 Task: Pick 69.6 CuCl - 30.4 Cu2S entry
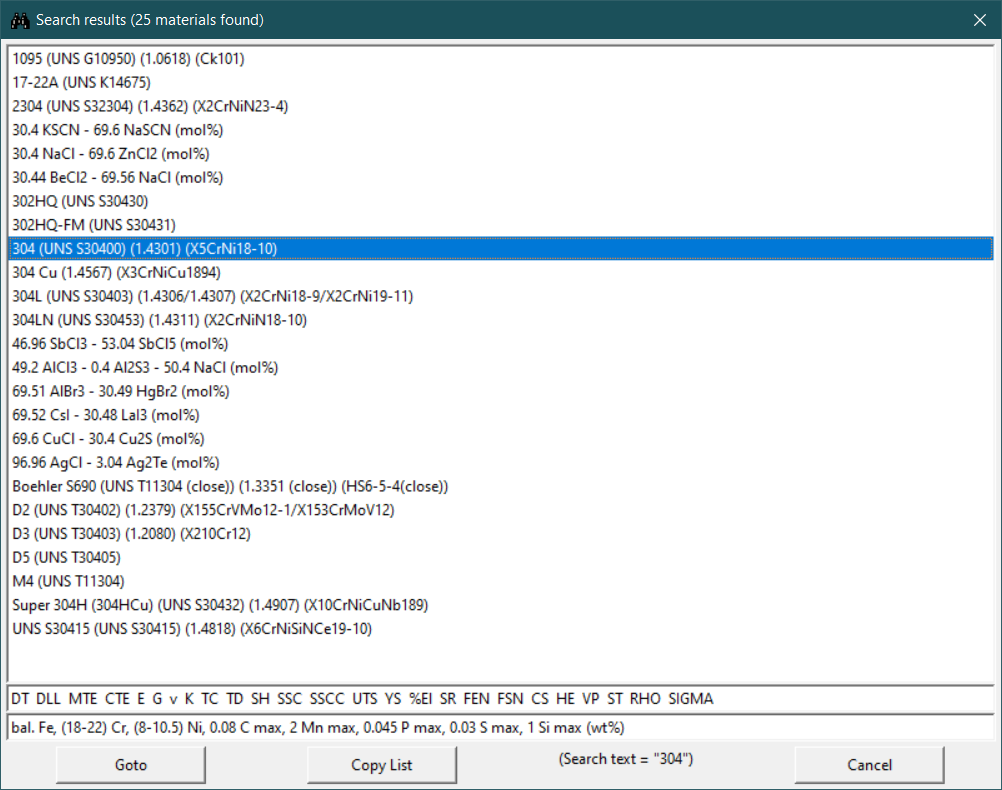tap(108, 439)
